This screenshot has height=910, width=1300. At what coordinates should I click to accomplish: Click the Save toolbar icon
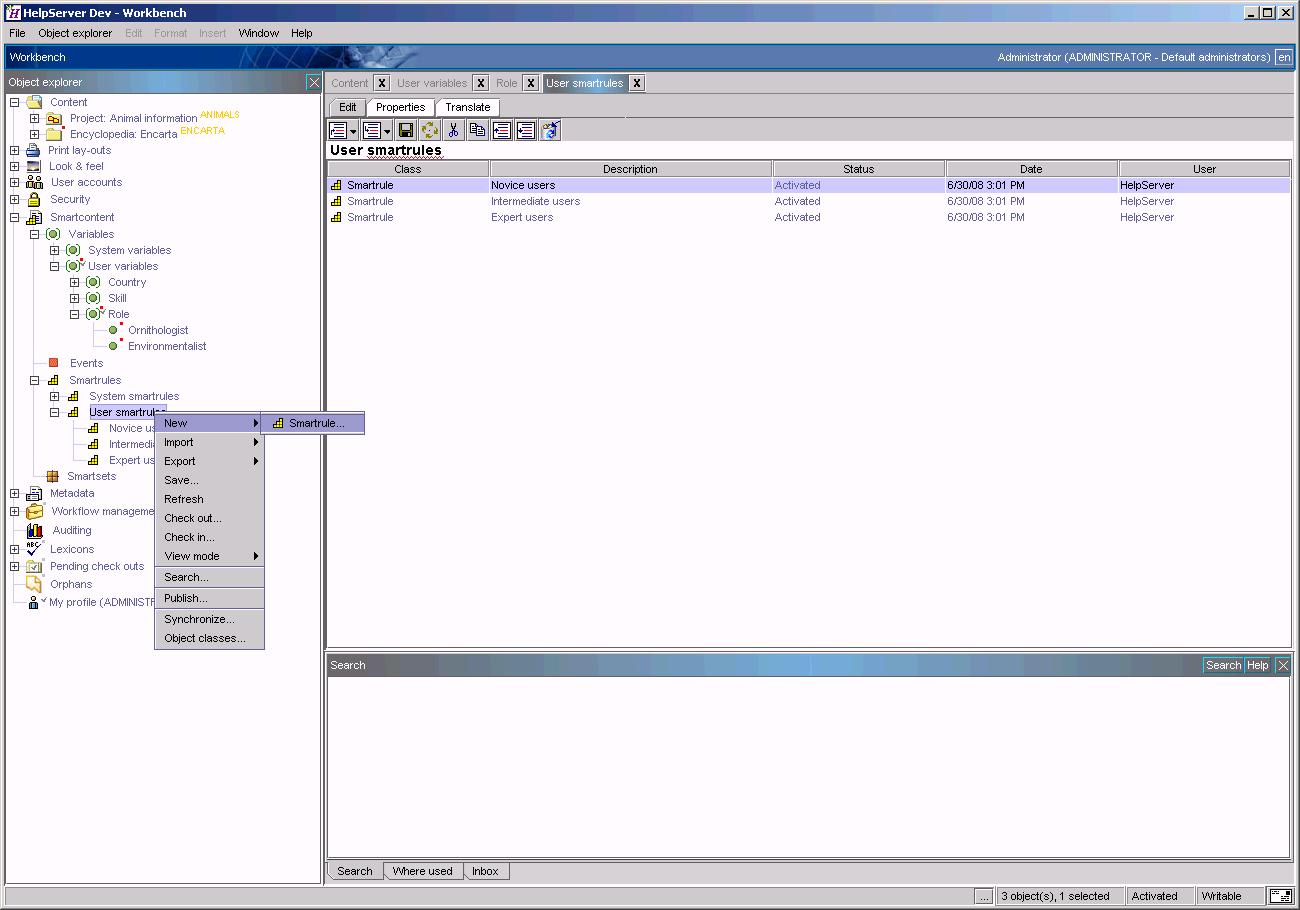click(406, 130)
